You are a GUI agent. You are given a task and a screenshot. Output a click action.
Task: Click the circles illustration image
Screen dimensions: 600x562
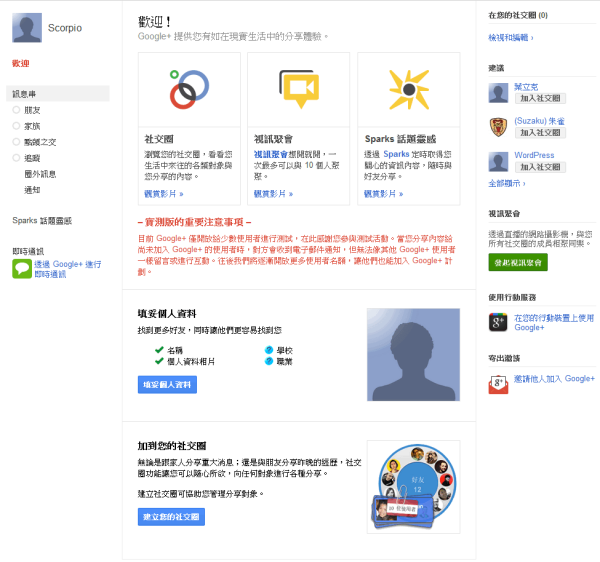[x=413, y=487]
